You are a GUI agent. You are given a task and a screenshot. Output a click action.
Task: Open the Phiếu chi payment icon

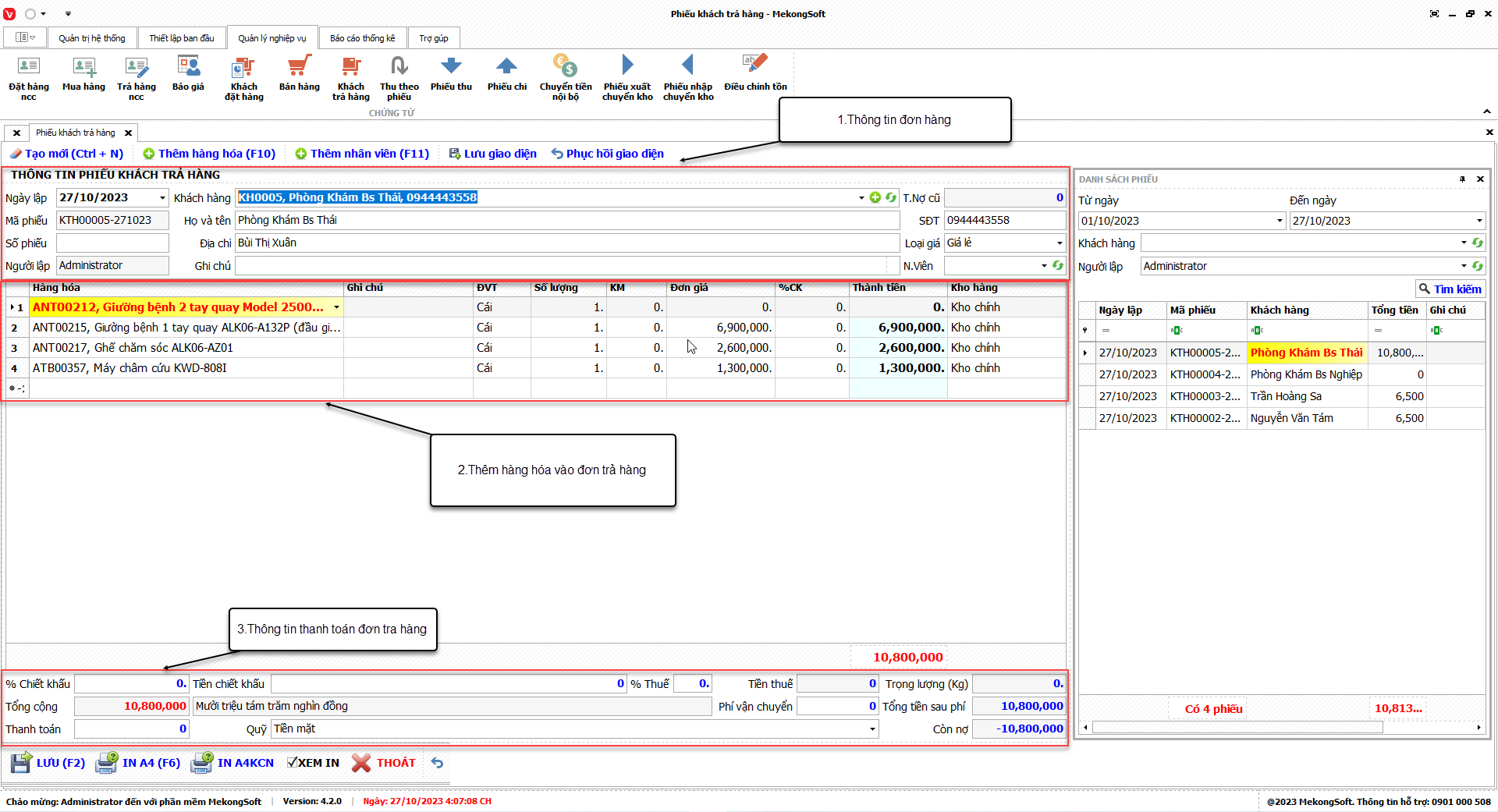(506, 74)
